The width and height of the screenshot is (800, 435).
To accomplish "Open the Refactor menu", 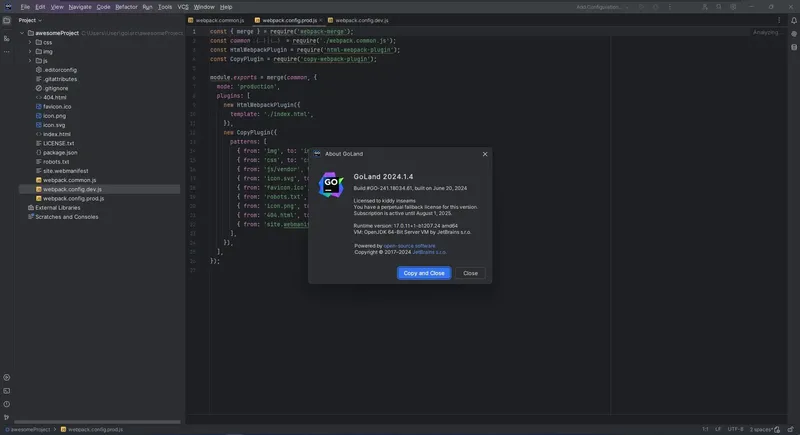I will (x=126, y=7).
